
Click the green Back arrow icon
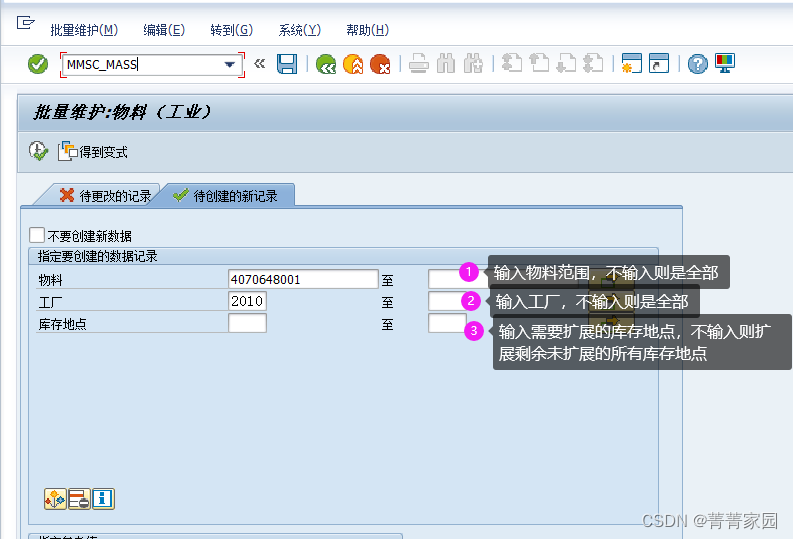coord(326,64)
